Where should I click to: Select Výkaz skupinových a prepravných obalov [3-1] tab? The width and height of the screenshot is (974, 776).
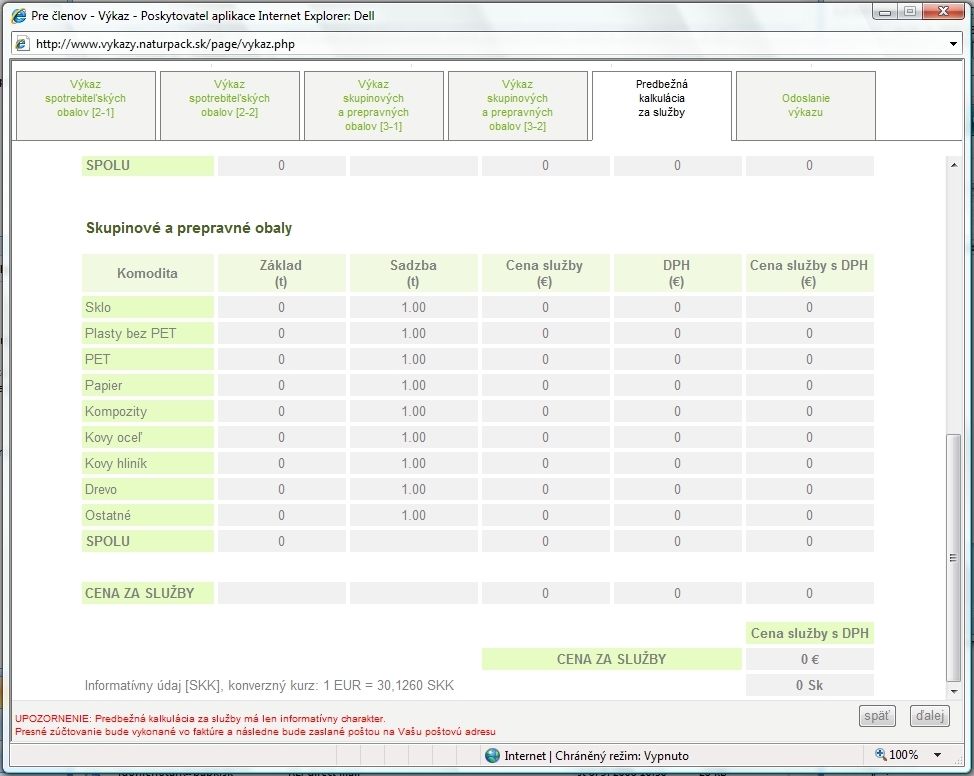click(x=373, y=106)
